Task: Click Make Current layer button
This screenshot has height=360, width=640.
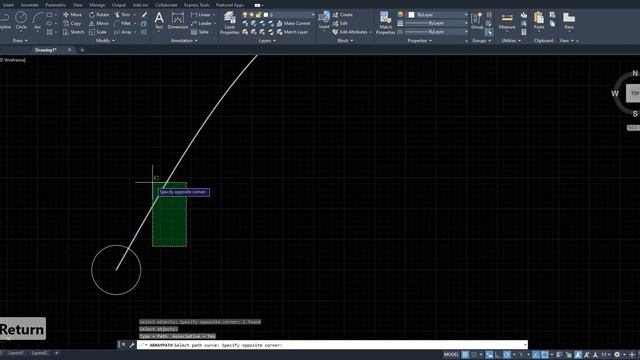Action: (x=293, y=23)
